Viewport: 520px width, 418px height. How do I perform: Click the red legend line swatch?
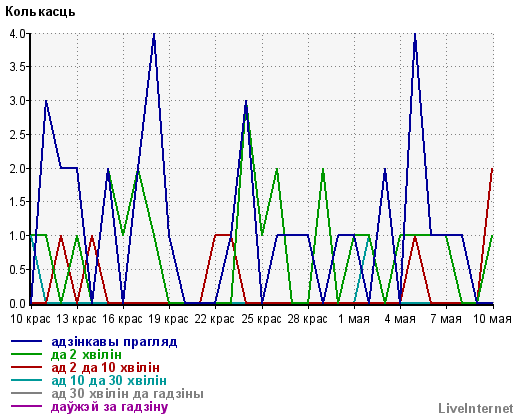[27, 367]
